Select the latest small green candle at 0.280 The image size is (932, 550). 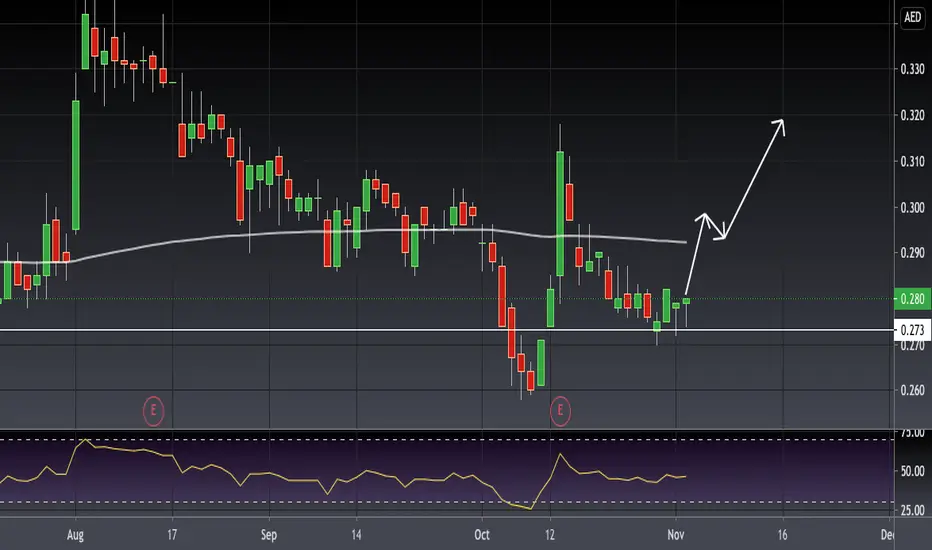coord(687,301)
